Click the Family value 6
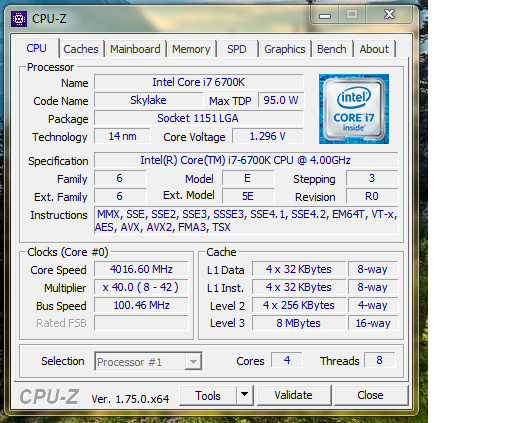 pyautogui.click(x=120, y=178)
